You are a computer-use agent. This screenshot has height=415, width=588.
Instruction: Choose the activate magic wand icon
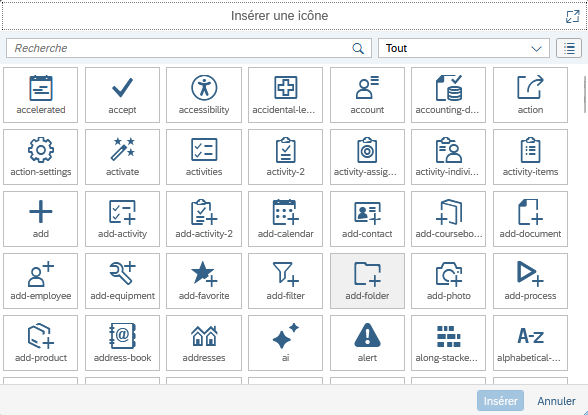pyautogui.click(x=122, y=157)
